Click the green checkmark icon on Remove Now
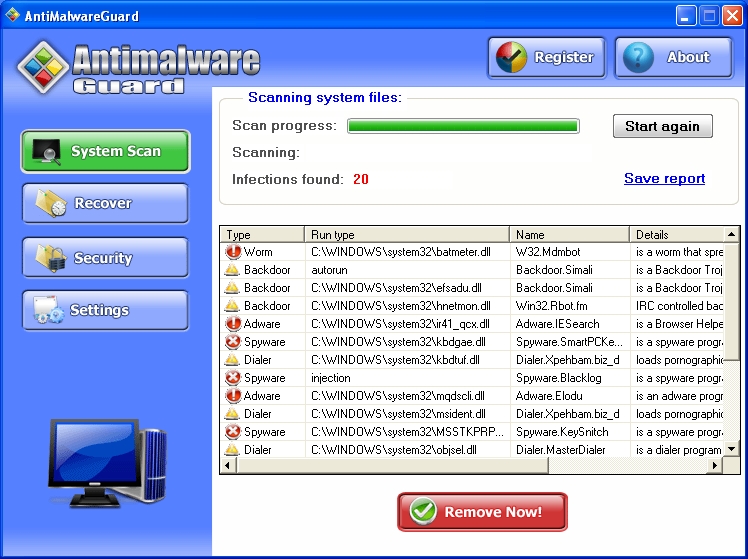The image size is (748, 559). pos(423,512)
